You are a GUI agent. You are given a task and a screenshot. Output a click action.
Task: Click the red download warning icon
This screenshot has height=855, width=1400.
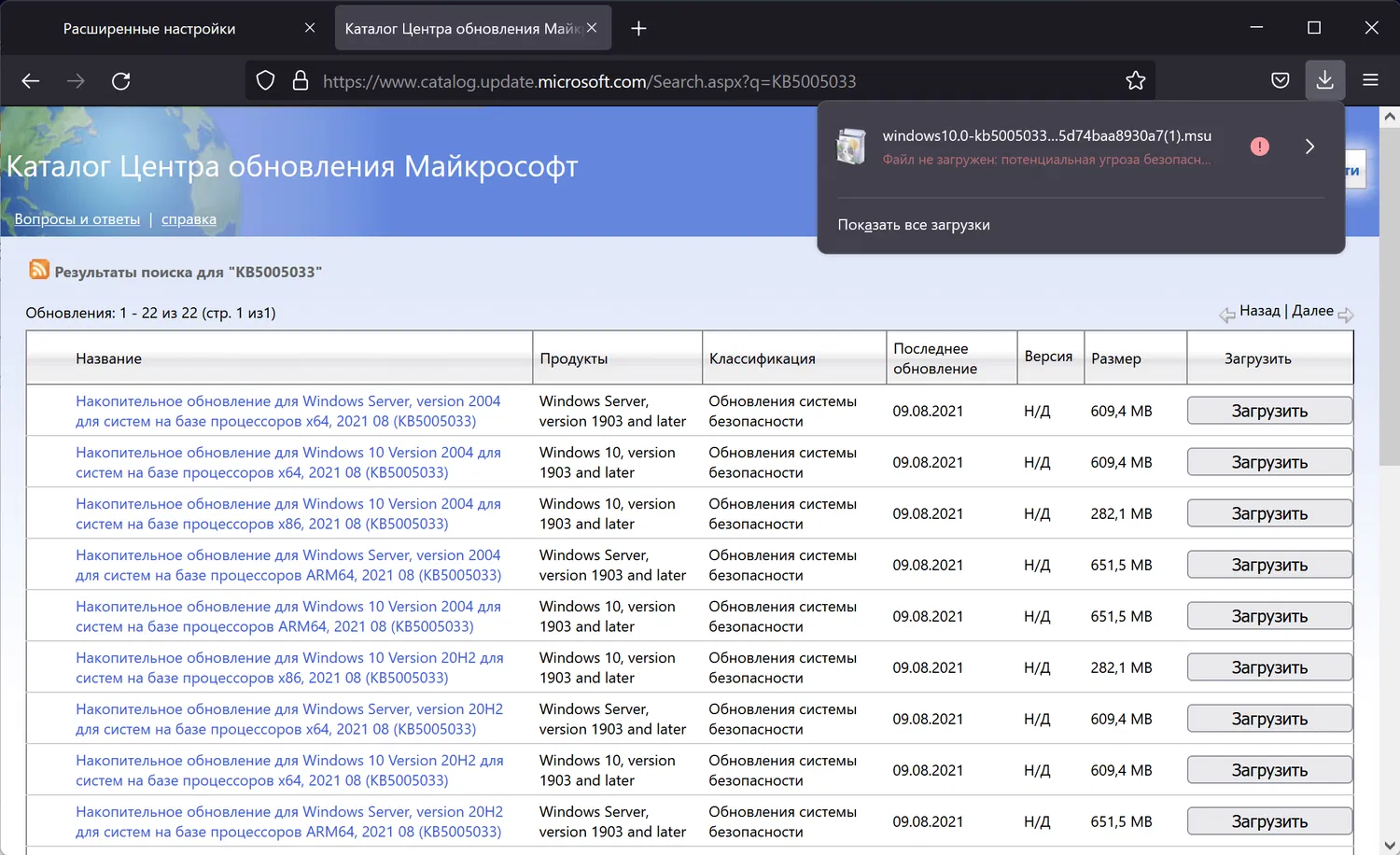(x=1260, y=147)
